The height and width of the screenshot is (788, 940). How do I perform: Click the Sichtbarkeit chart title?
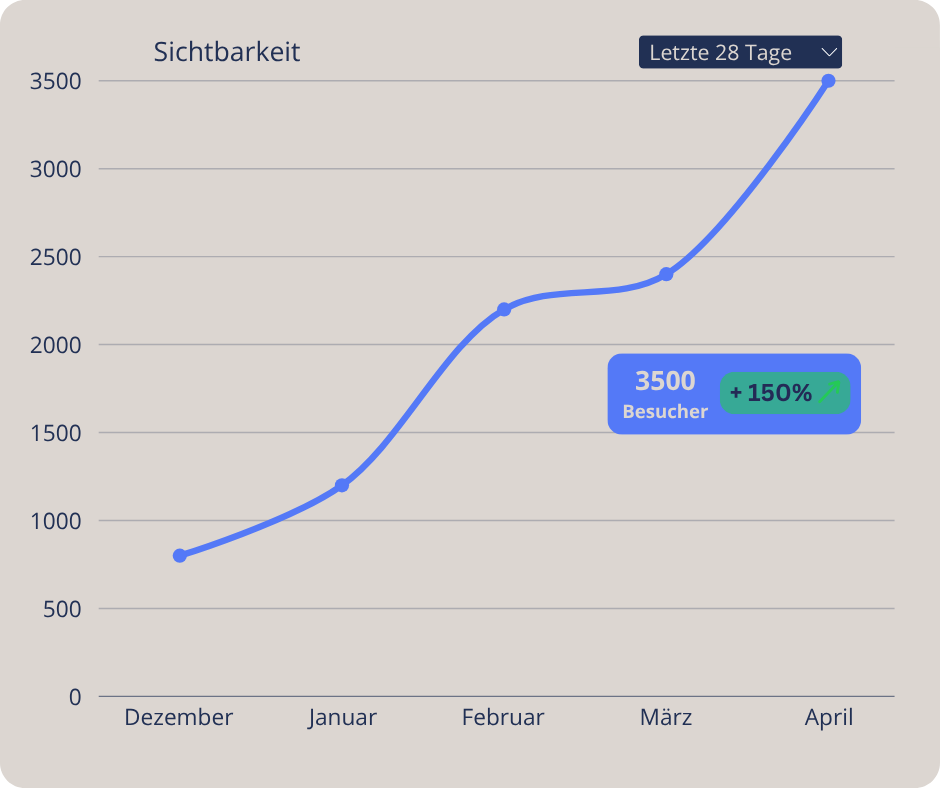click(x=227, y=53)
